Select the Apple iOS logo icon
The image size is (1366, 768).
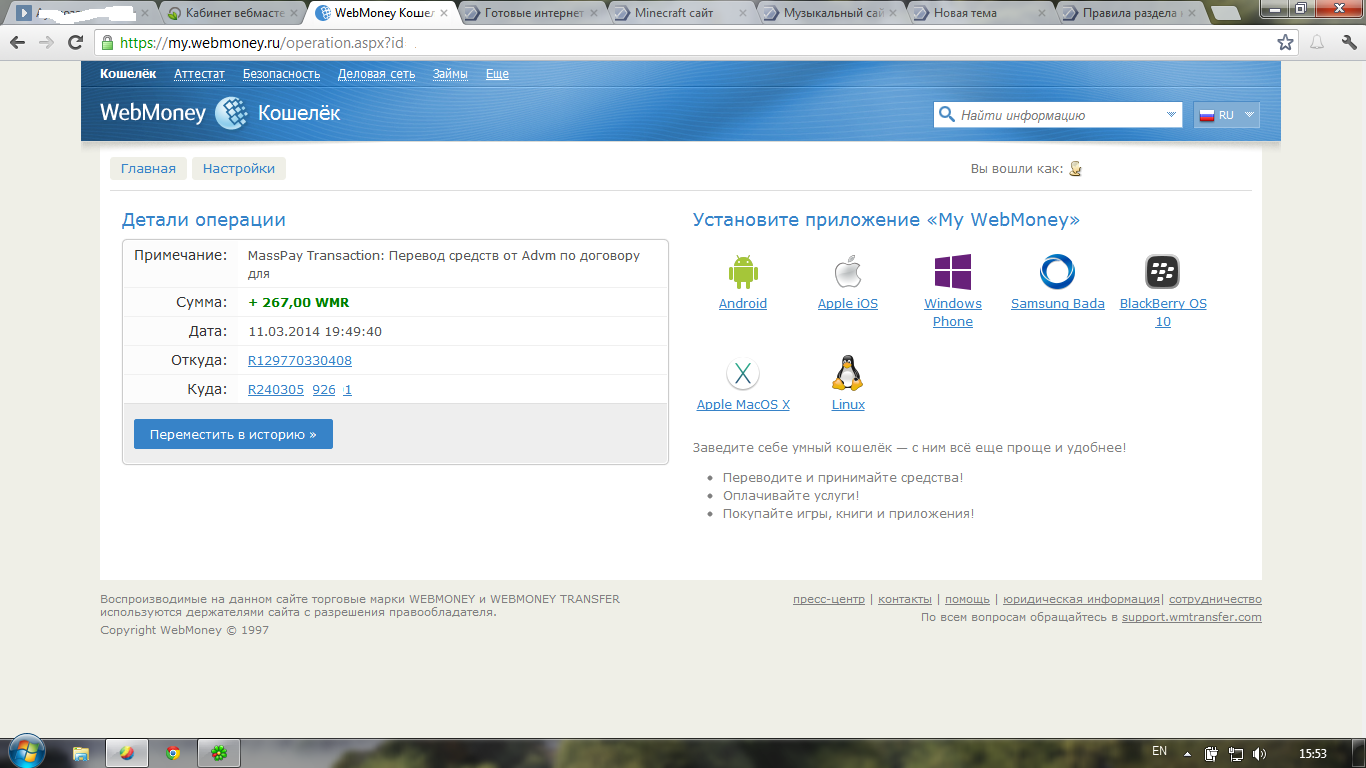pyautogui.click(x=848, y=272)
